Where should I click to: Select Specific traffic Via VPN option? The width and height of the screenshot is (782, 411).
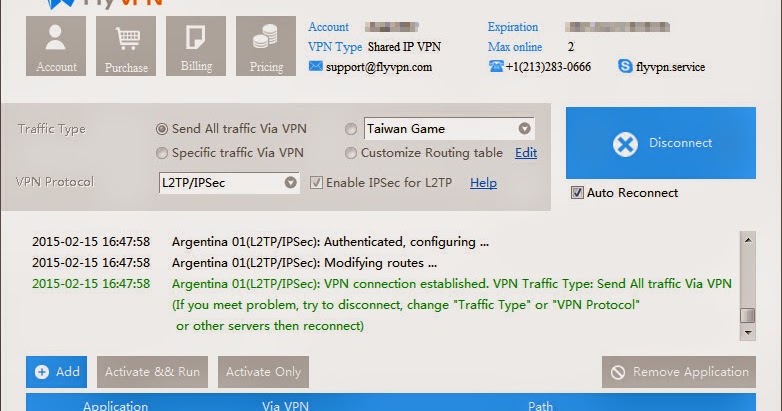[162, 153]
